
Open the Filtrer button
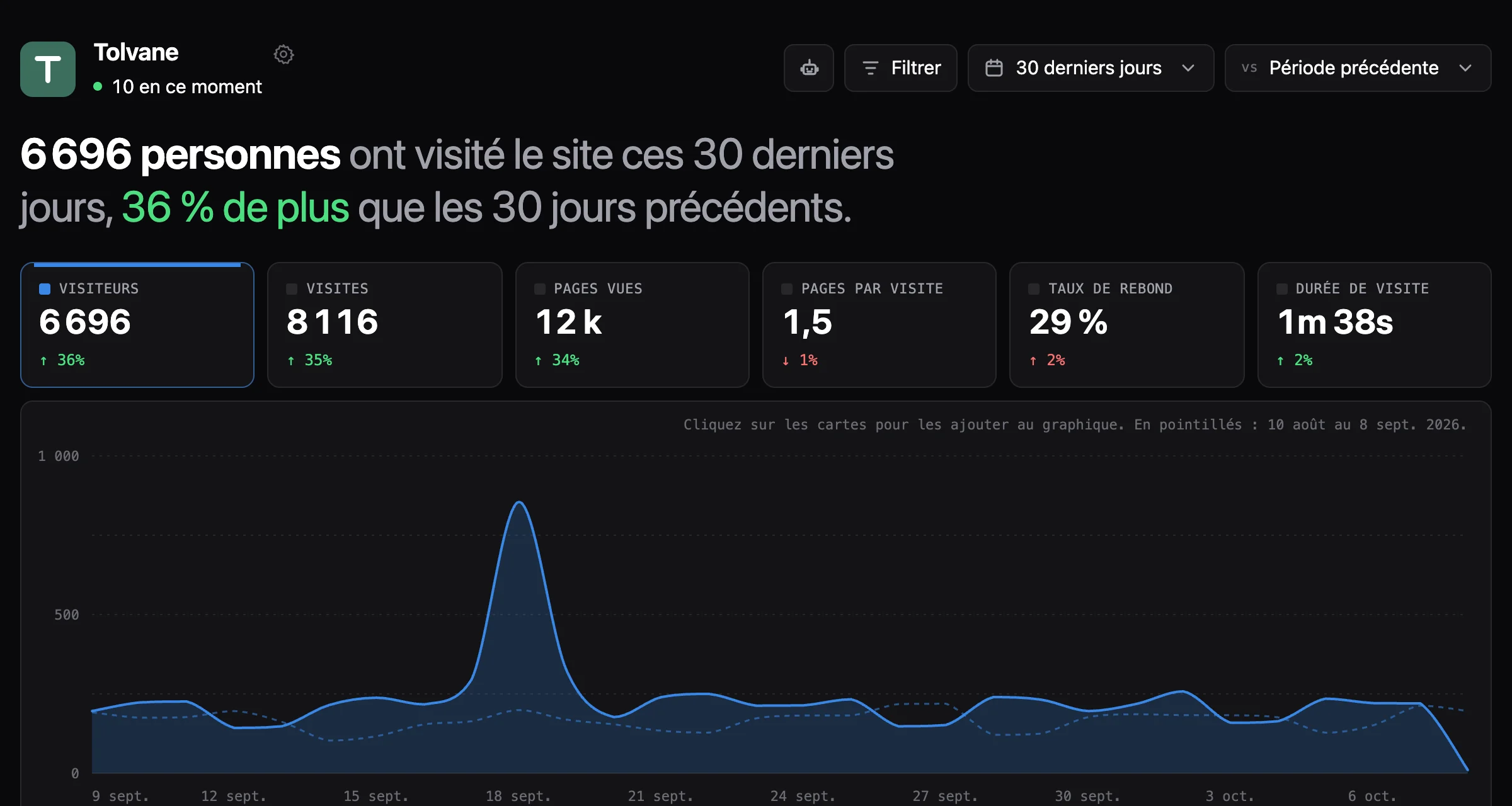click(901, 68)
